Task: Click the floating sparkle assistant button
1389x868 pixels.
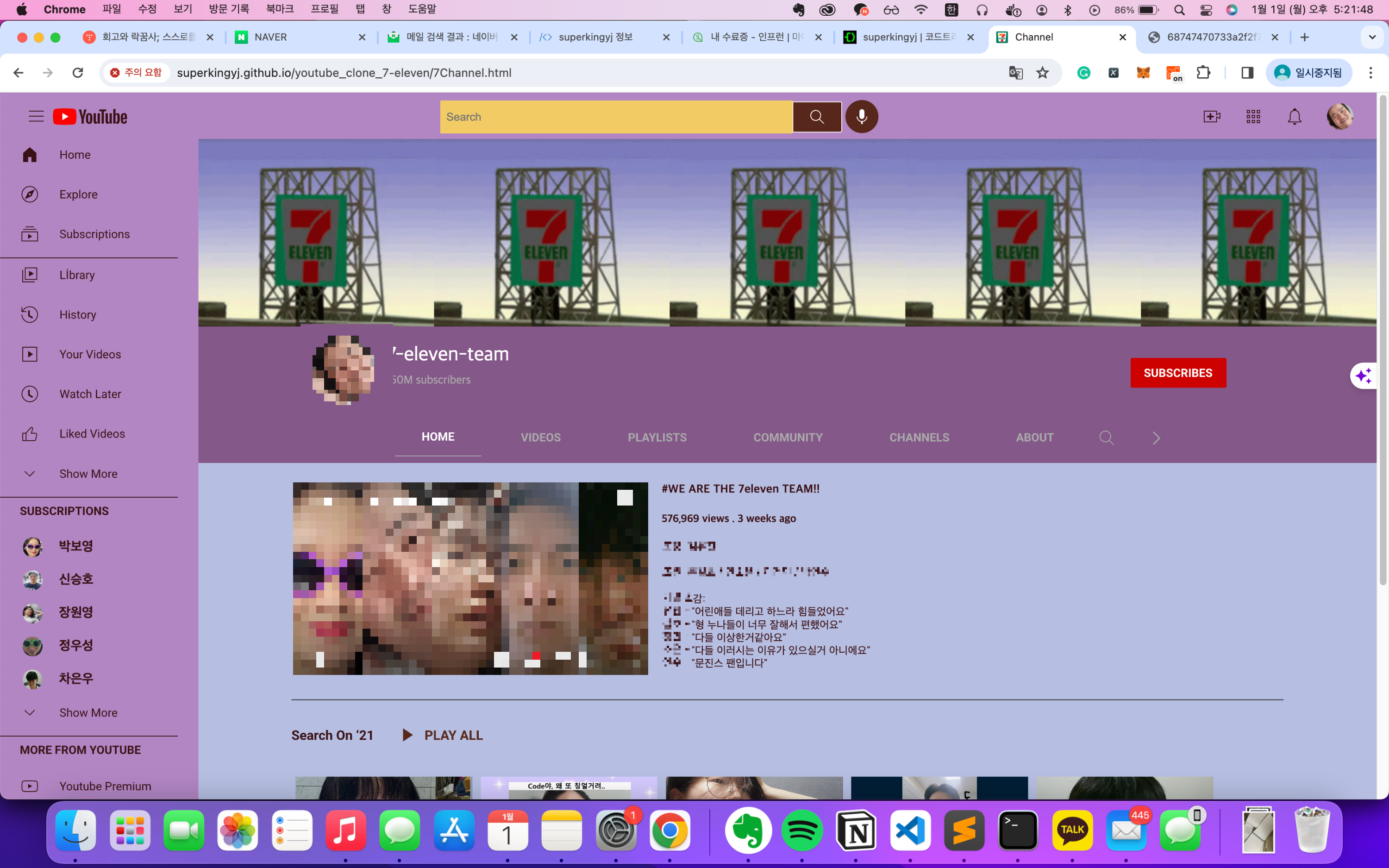Action: (x=1364, y=376)
